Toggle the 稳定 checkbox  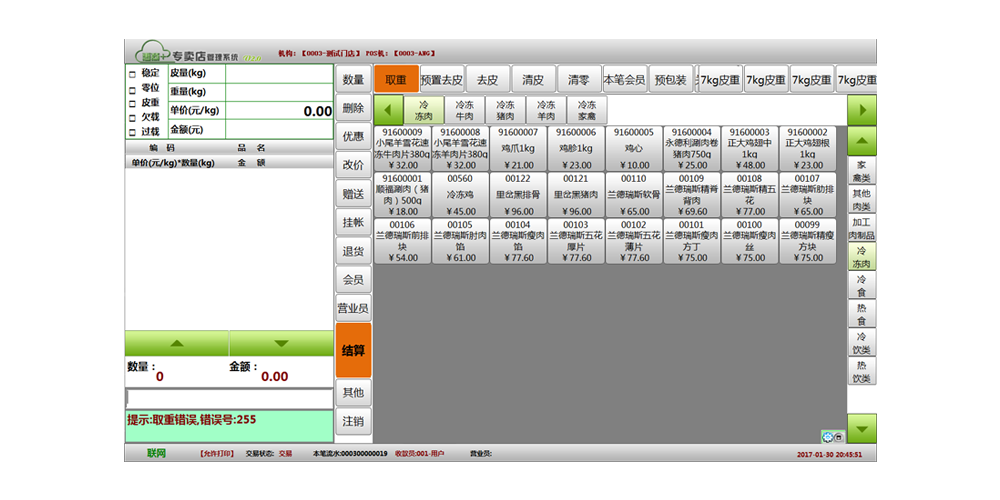tap(132, 73)
